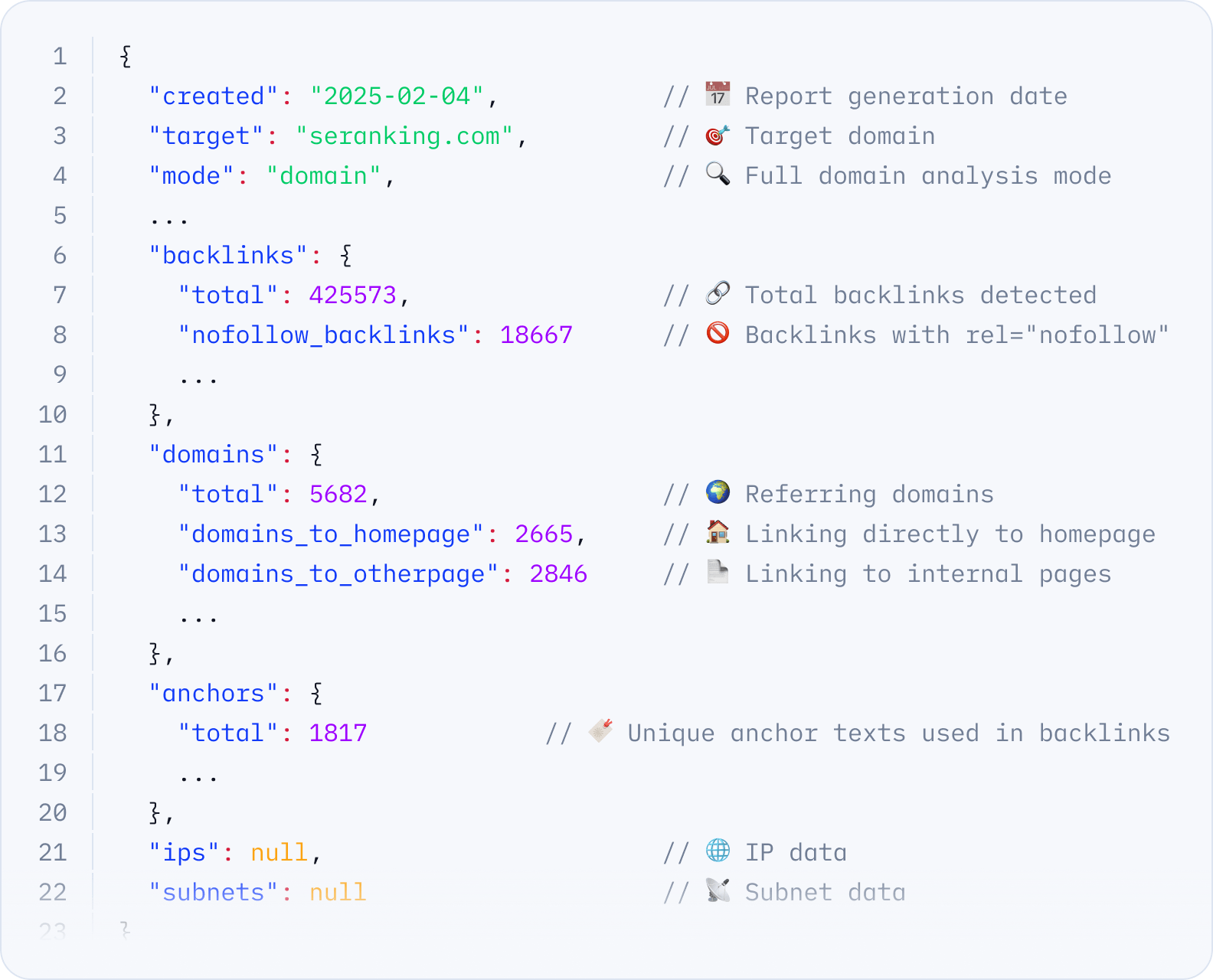1213x980 pixels.
Task: Click the "domains_to_homepage" key
Action: point(331,534)
